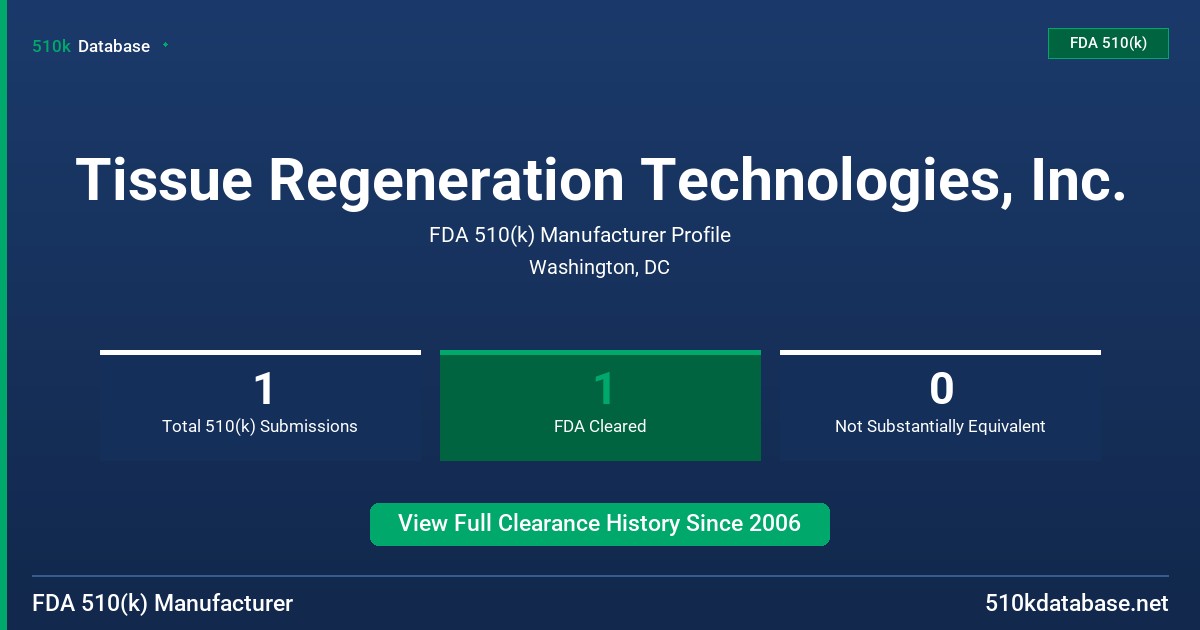The width and height of the screenshot is (1200, 630).
Task: Click the FDA 510(k) Manufacturer Profile subtitle
Action: (580, 235)
